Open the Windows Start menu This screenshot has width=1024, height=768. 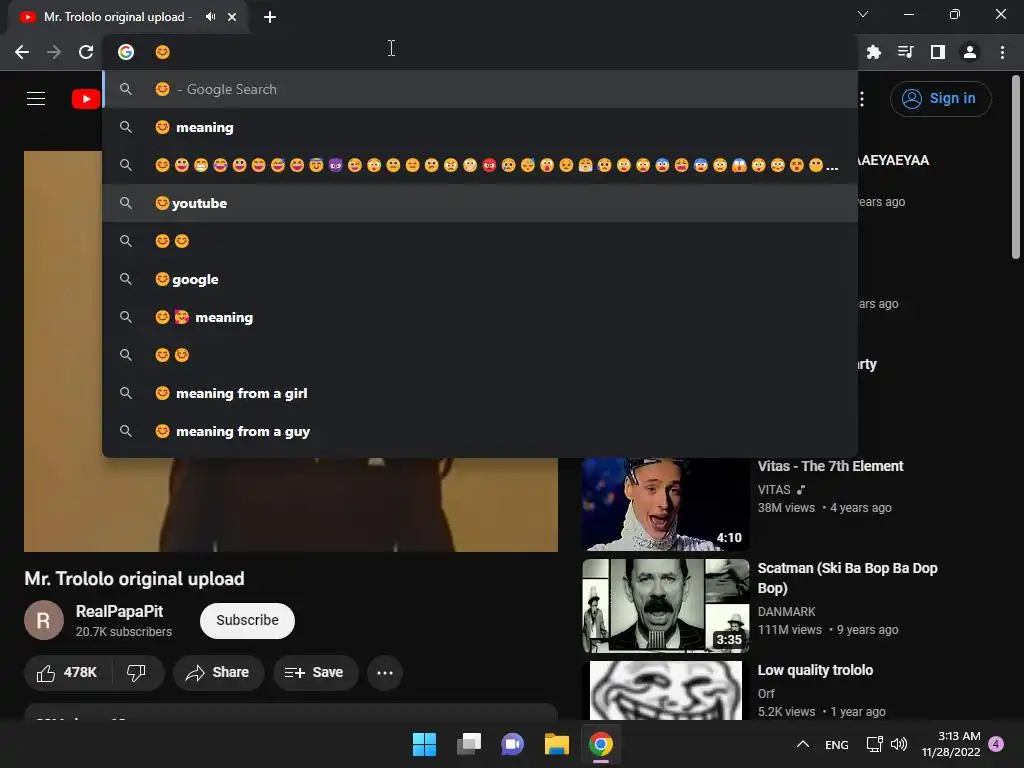click(x=424, y=744)
